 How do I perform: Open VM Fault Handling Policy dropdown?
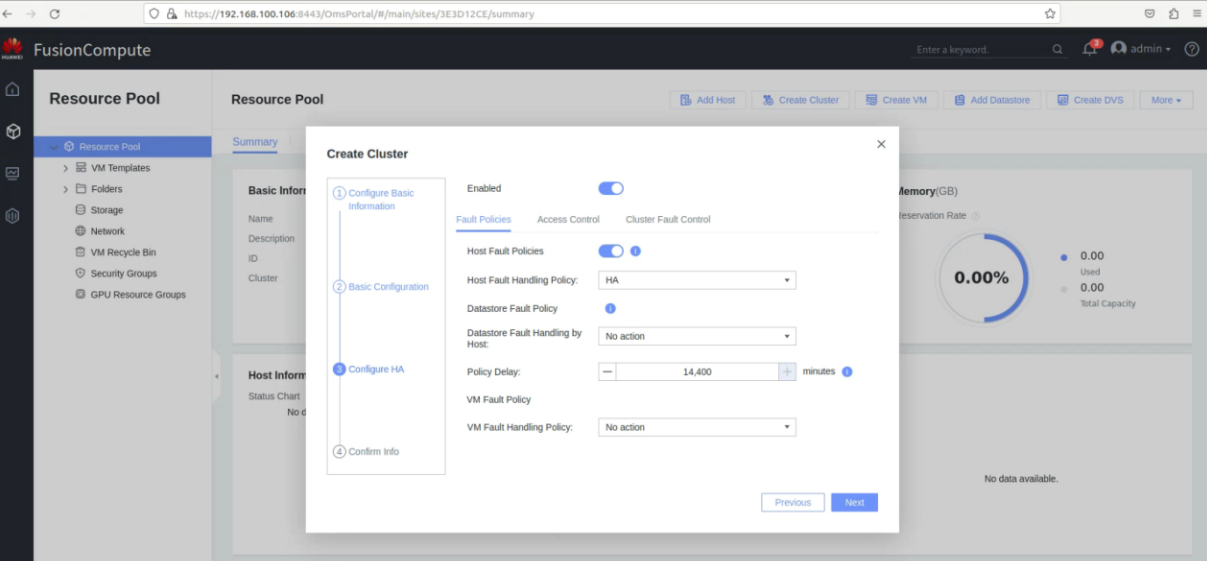(x=697, y=427)
